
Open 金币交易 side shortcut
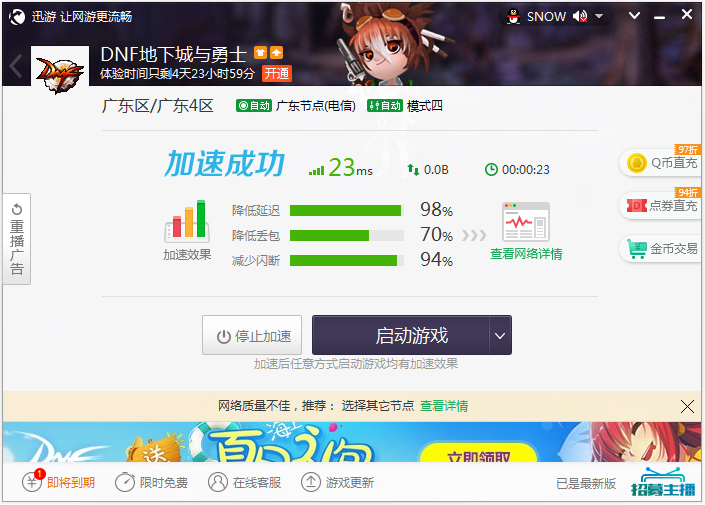point(661,249)
